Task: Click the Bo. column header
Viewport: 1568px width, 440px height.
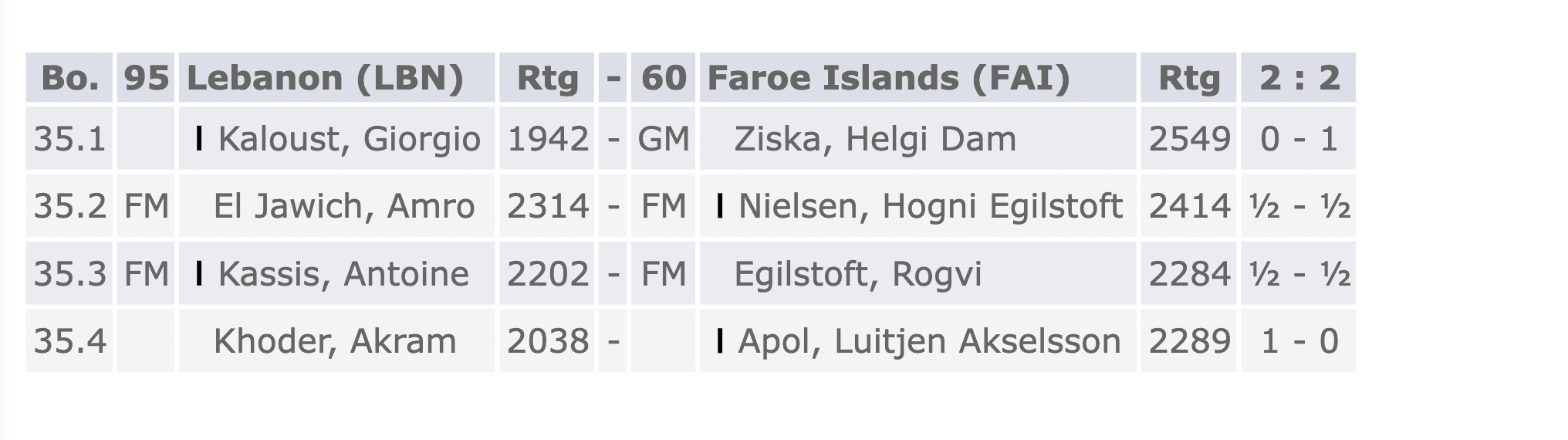Action: pos(69,78)
